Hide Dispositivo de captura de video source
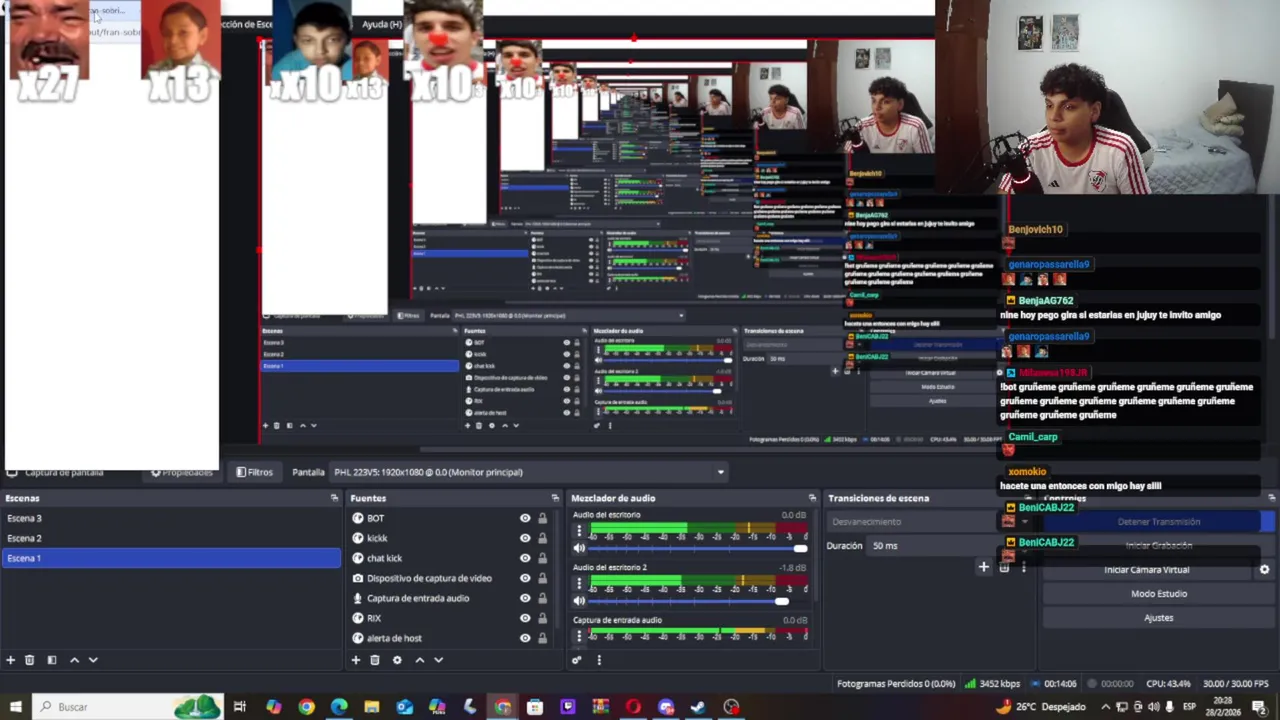This screenshot has width=1280, height=720. pos(525,578)
